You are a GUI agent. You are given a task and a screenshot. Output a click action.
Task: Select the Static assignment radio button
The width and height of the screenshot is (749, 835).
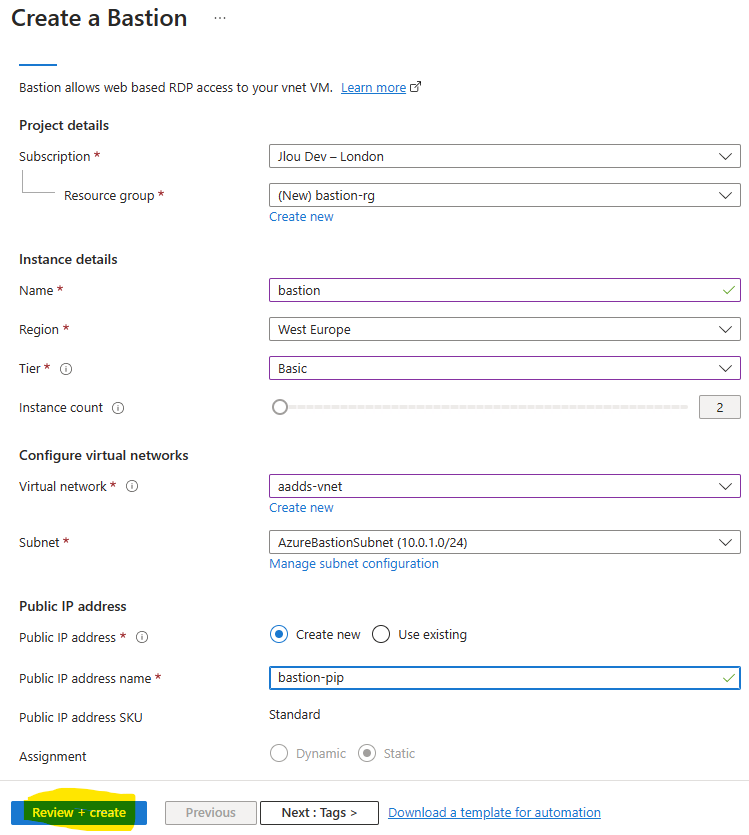pyautogui.click(x=367, y=753)
